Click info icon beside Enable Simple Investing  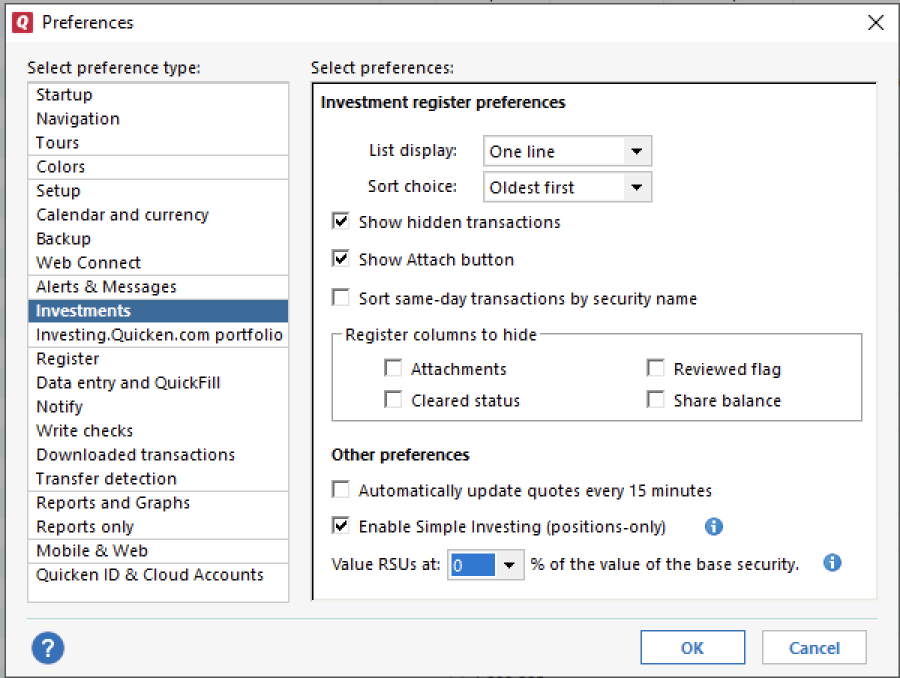(714, 526)
